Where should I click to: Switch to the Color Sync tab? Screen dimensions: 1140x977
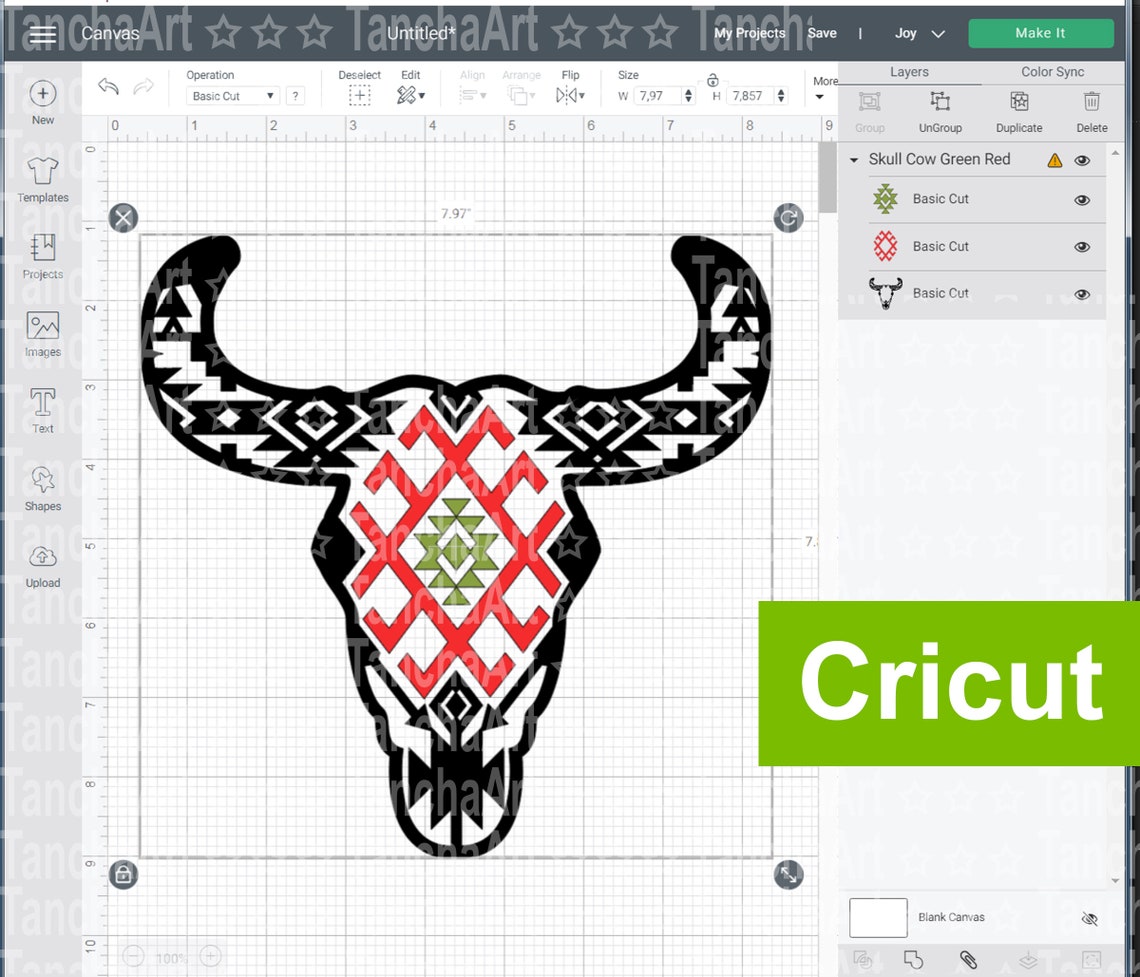click(x=1052, y=71)
